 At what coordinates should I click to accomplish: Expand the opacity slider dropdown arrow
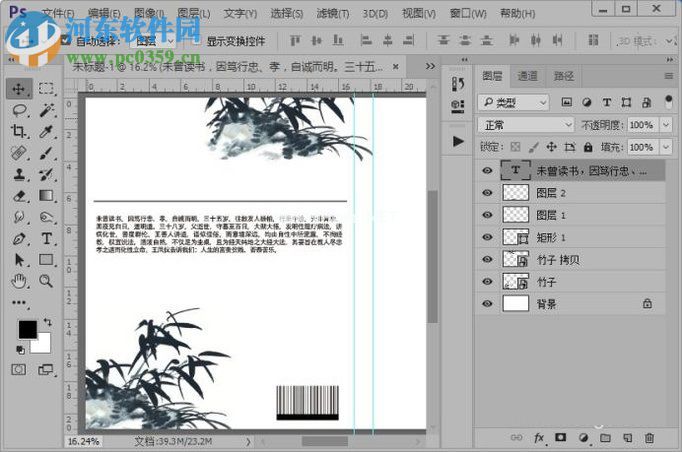666,125
